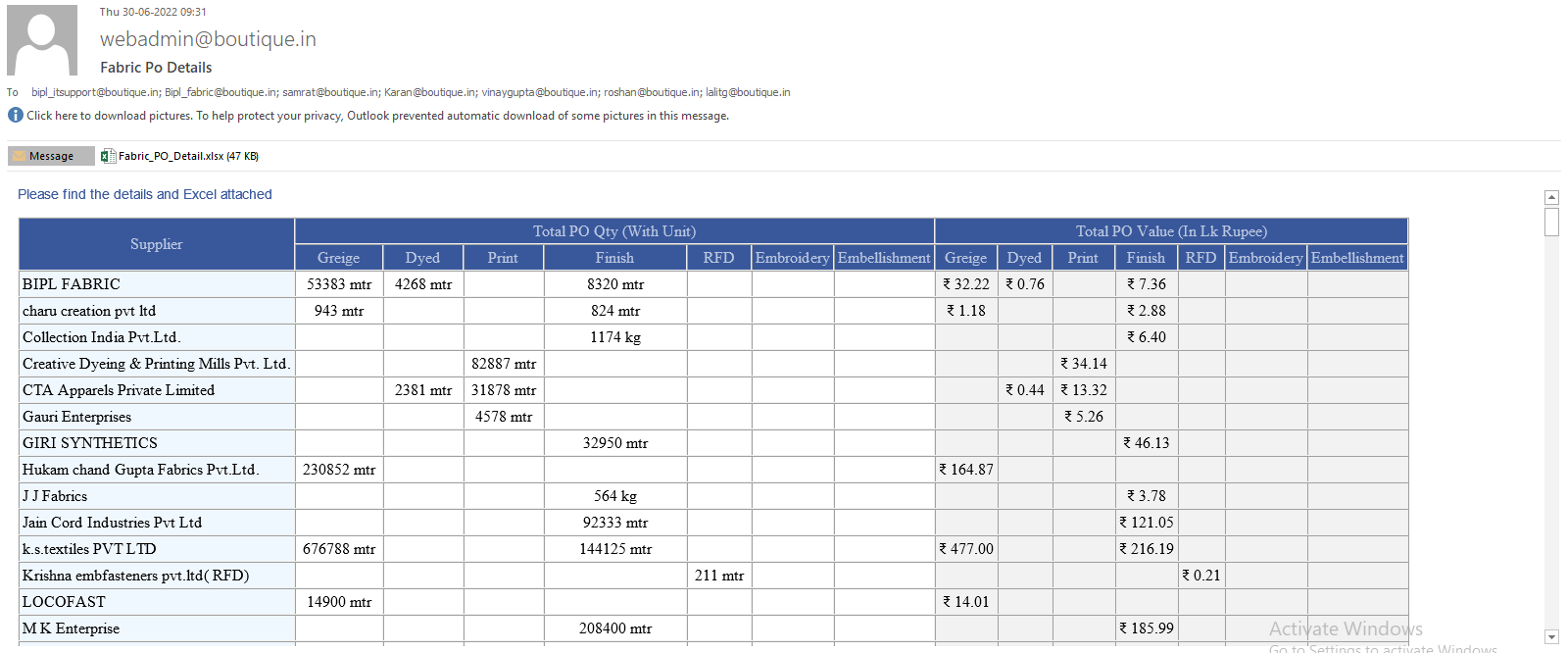
Task: Select recipient lalitg@boutique.in
Action: [748, 92]
